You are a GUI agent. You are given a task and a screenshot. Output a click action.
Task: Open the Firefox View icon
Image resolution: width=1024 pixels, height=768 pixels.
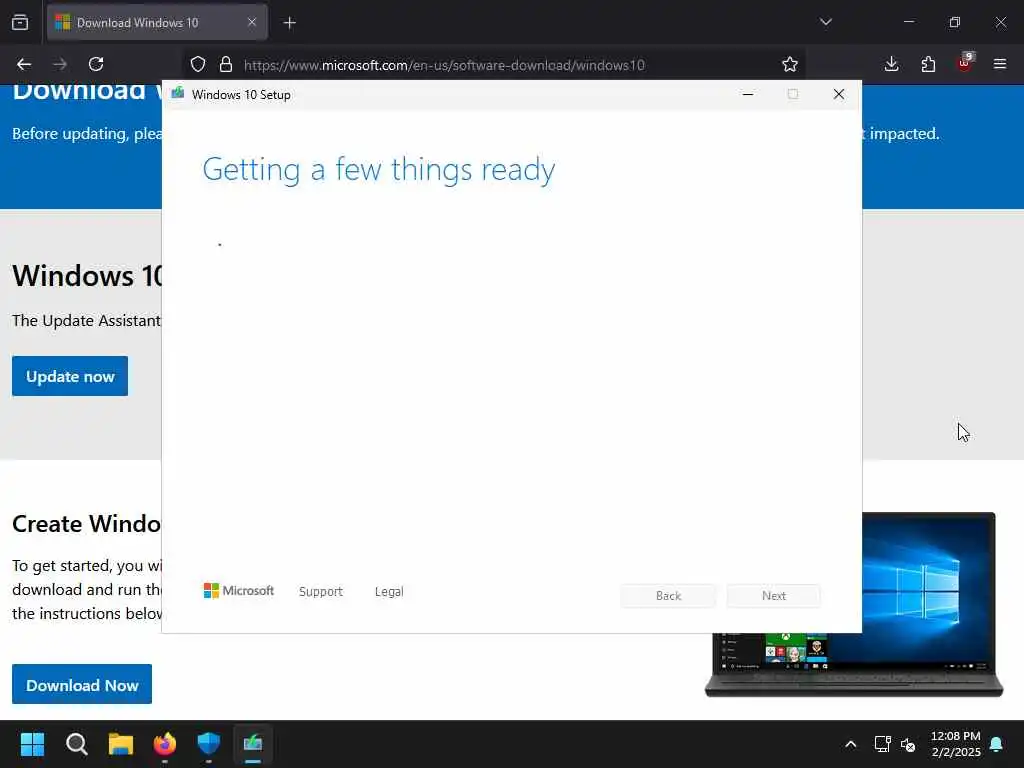[20, 22]
